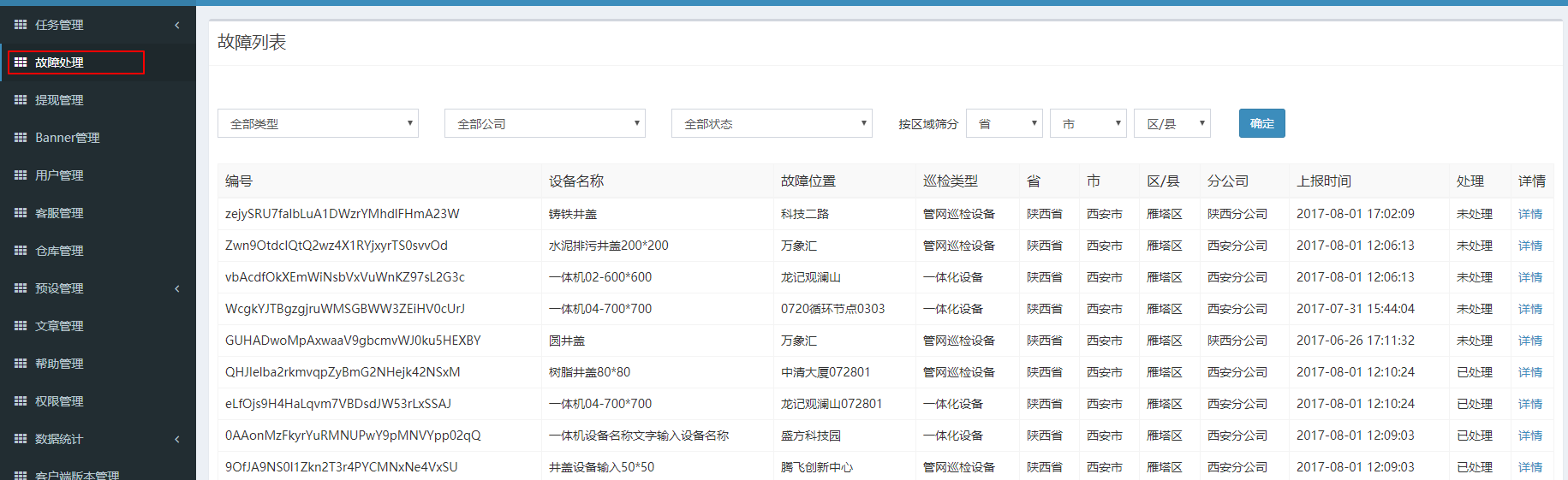1568x480 pixels.
Task: Expand the 任务管理 submenu chevron
Action: coord(177,25)
